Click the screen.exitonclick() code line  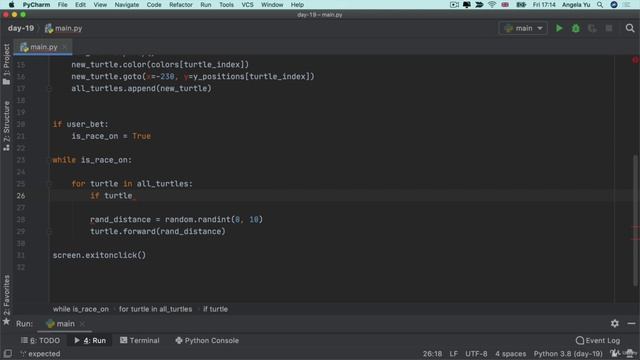point(99,255)
